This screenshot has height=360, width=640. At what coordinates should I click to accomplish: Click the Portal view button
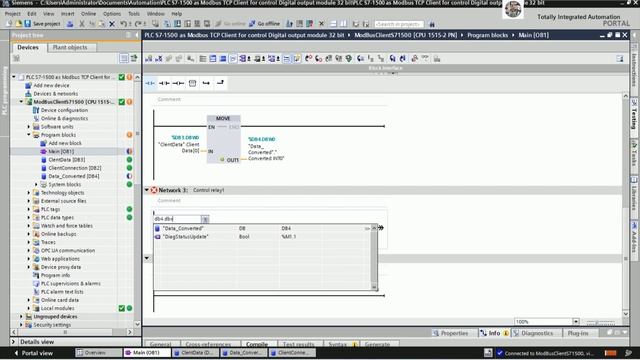tap(33, 353)
